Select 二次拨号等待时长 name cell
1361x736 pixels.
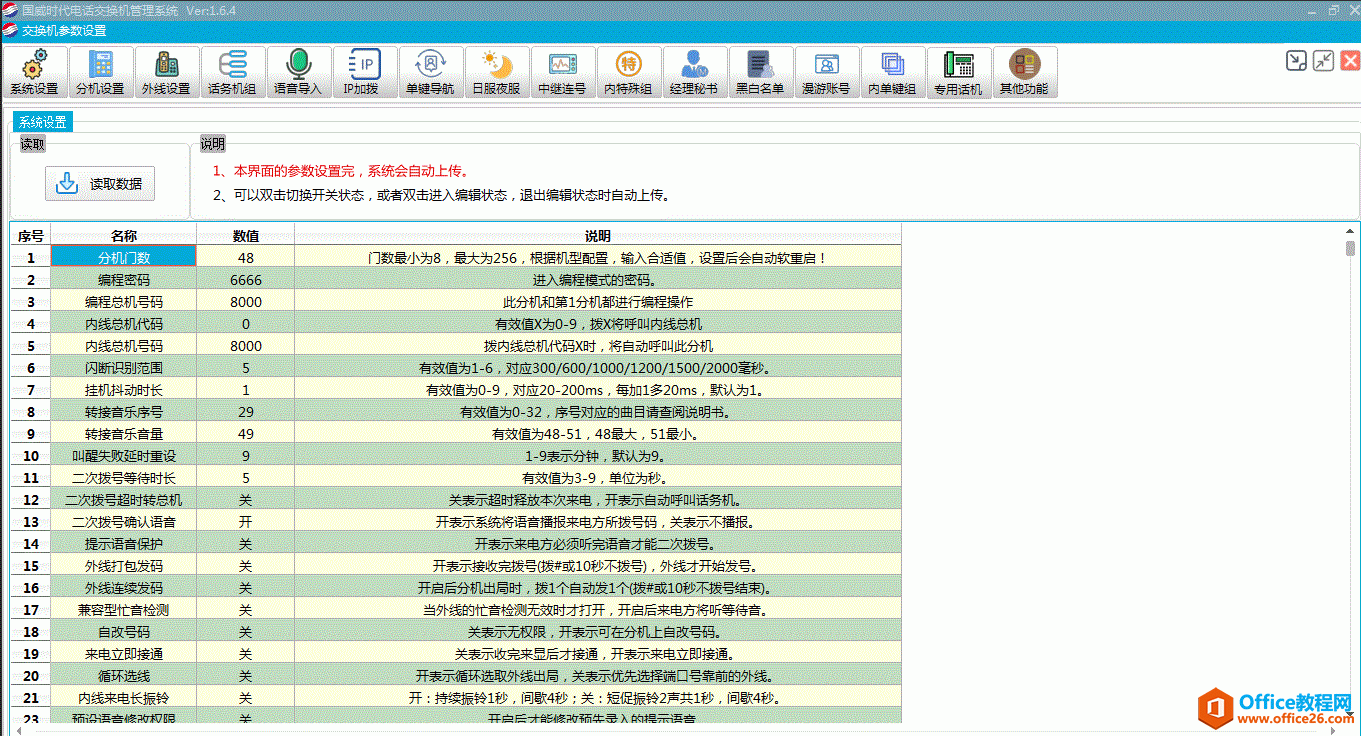[124, 478]
